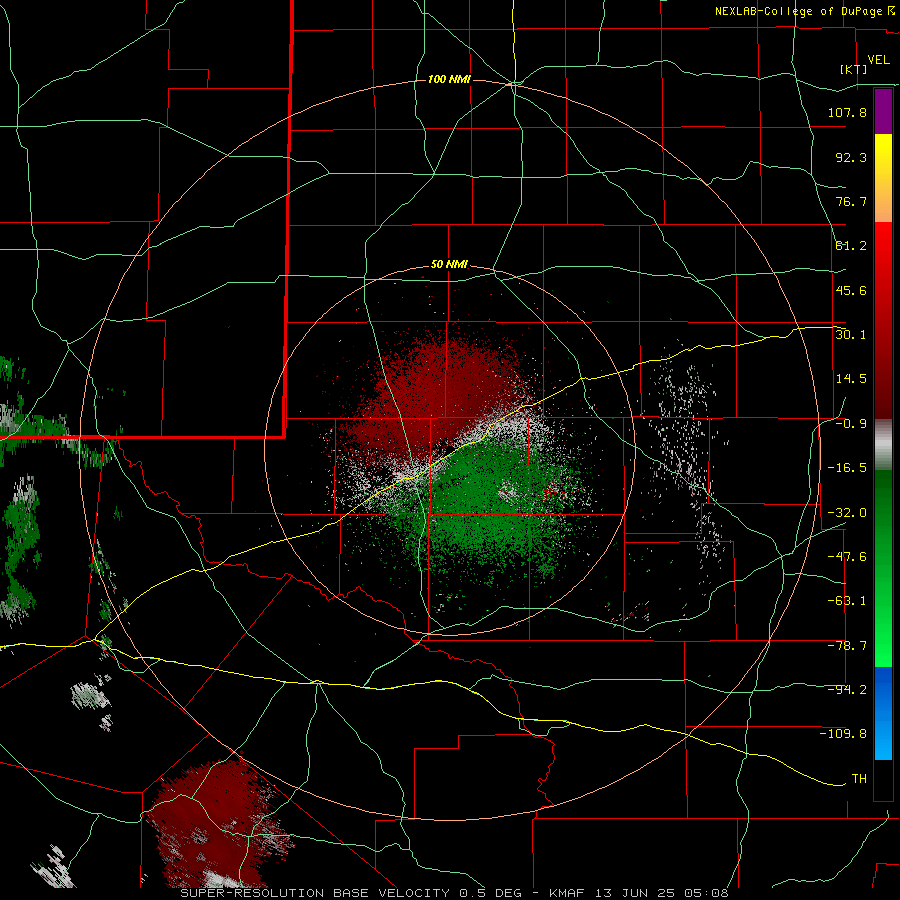Viewport: 900px width, 900px height.
Task: Pick the gray near-zero band of the color bar
Action: click(883, 445)
